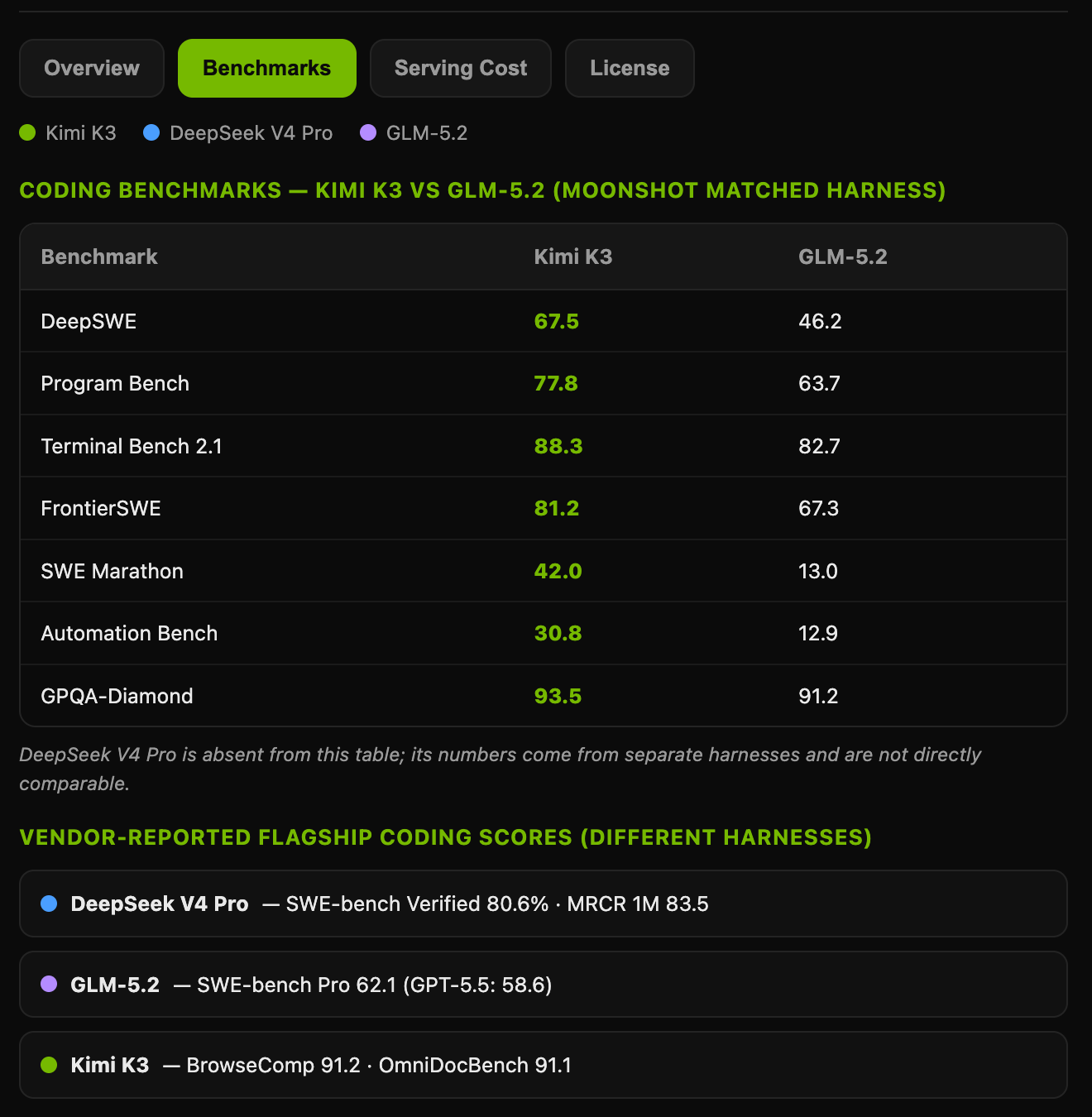Select the Automation Bench score 30.8
This screenshot has height=1117, width=1092.
tap(558, 633)
